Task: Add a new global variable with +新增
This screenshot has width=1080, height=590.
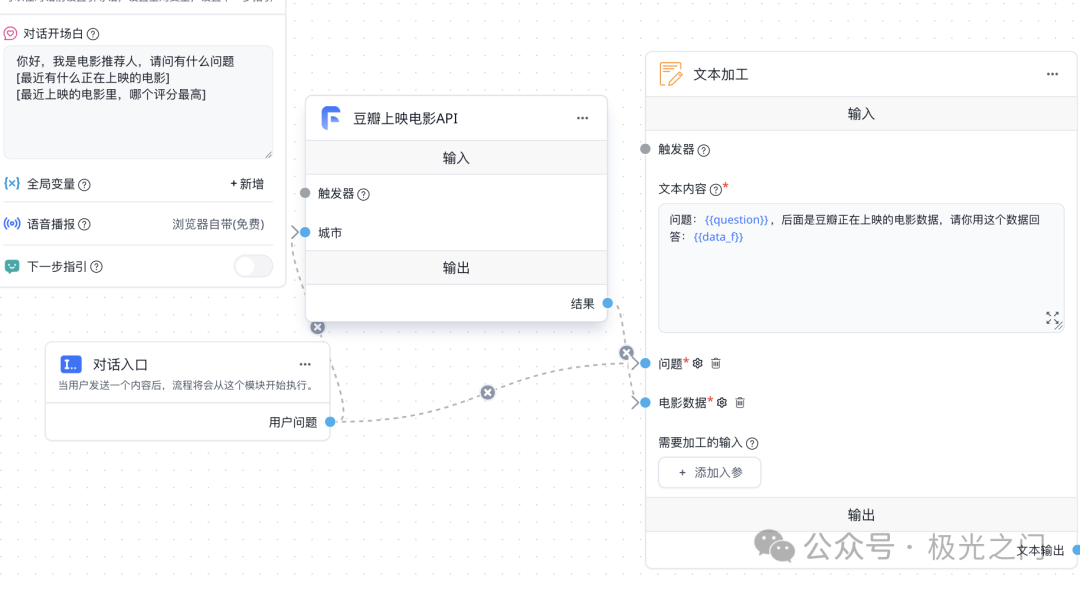Action: (247, 184)
